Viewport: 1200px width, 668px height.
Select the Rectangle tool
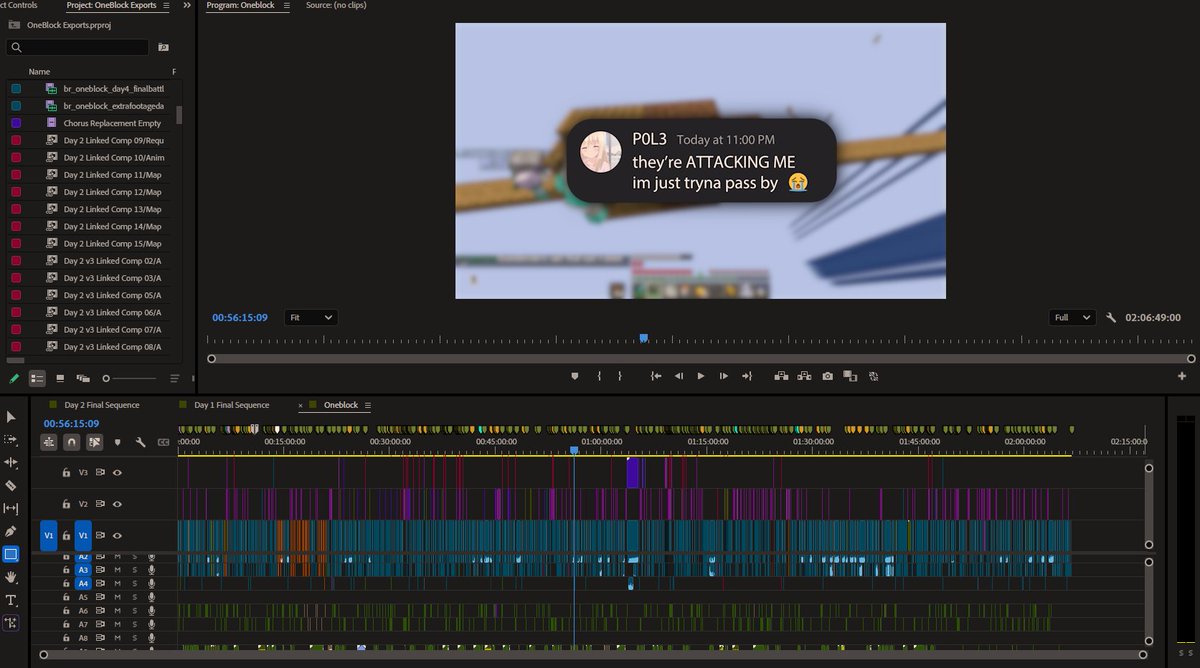11,554
